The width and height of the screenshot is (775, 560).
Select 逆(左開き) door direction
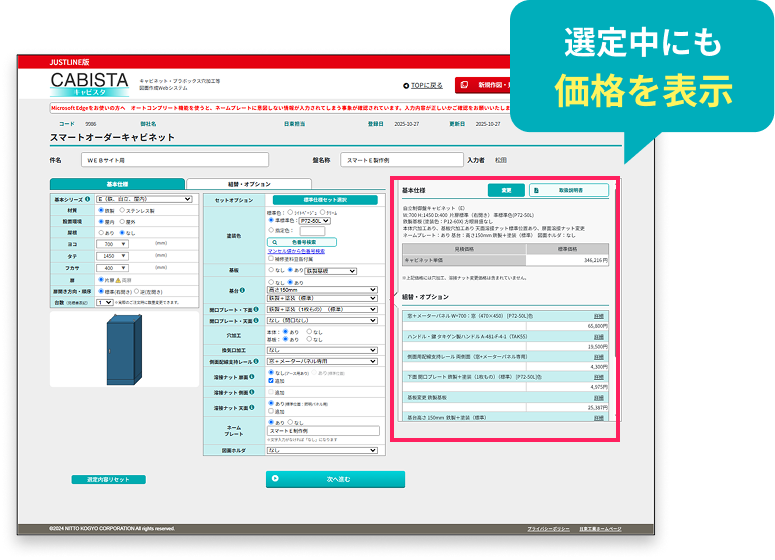[x=136, y=292]
